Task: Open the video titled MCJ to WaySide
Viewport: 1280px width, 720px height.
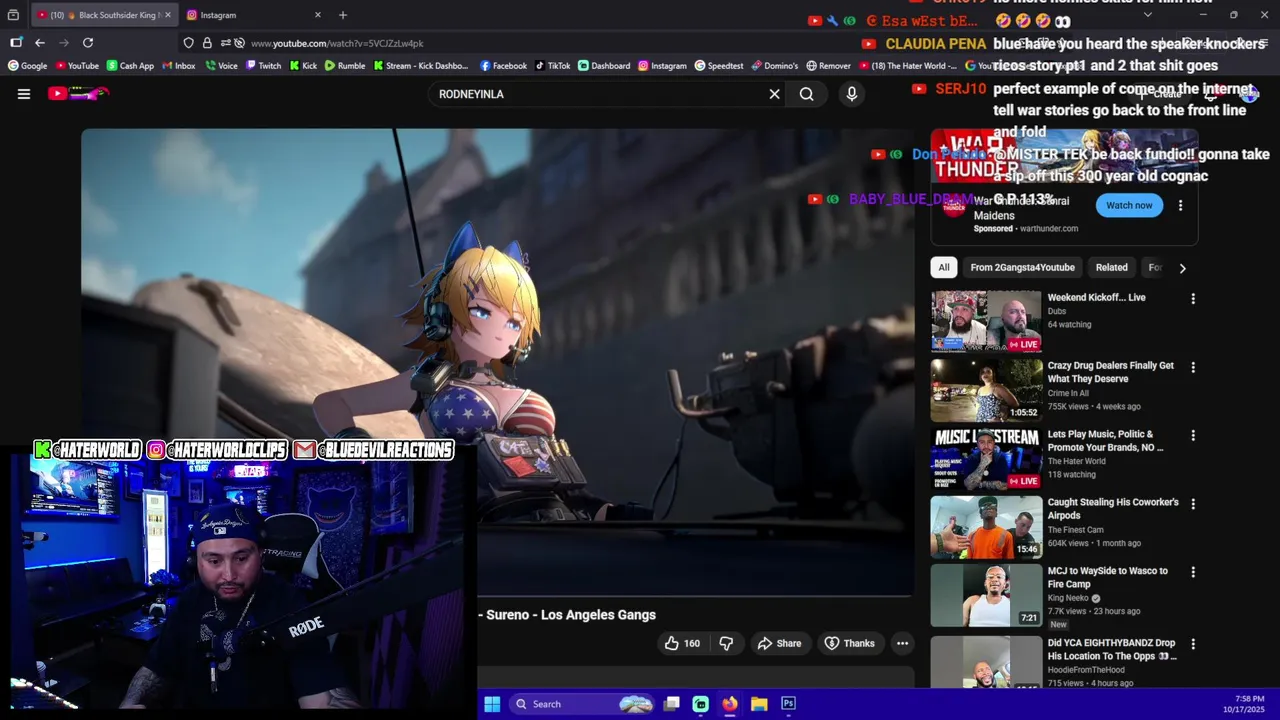Action: click(x=1107, y=577)
